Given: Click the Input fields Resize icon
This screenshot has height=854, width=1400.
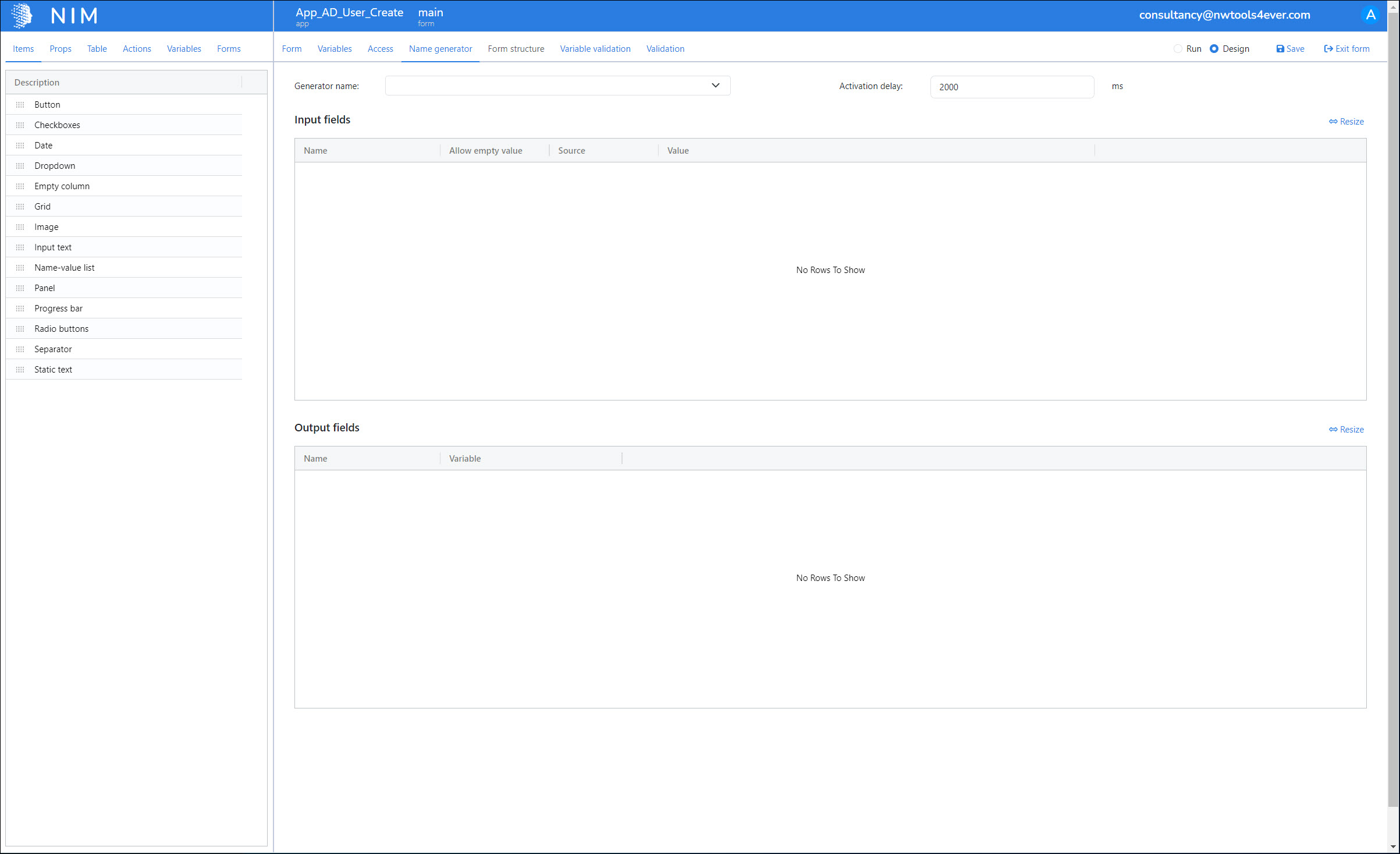Looking at the screenshot, I should click(1333, 122).
